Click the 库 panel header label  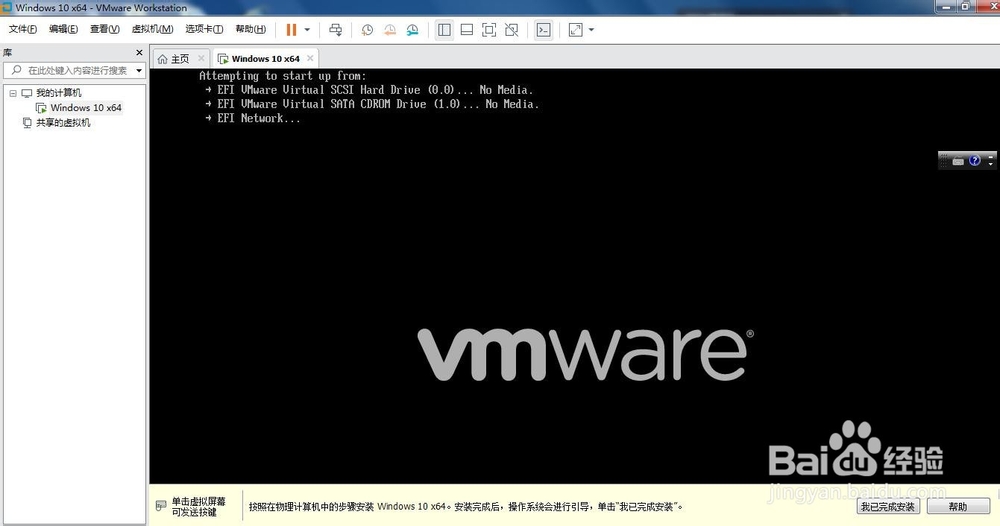click(x=8, y=52)
